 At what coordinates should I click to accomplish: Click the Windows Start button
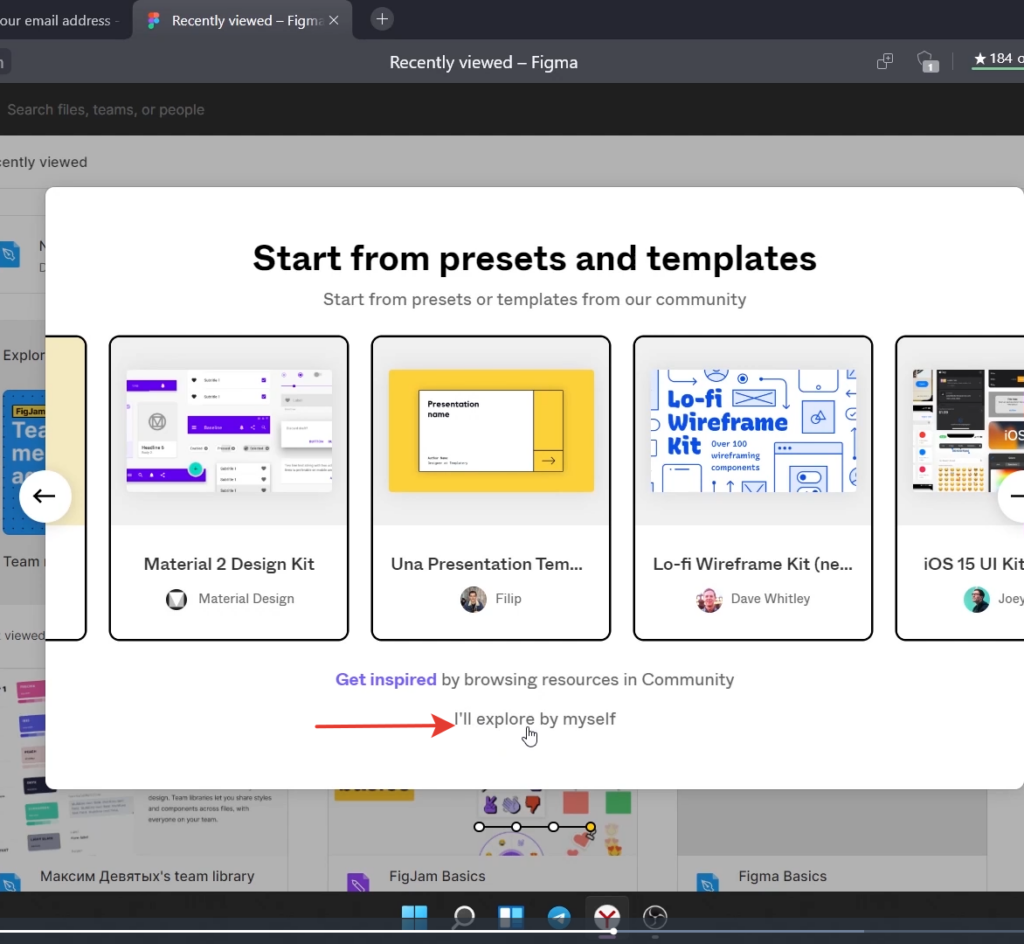(414, 917)
